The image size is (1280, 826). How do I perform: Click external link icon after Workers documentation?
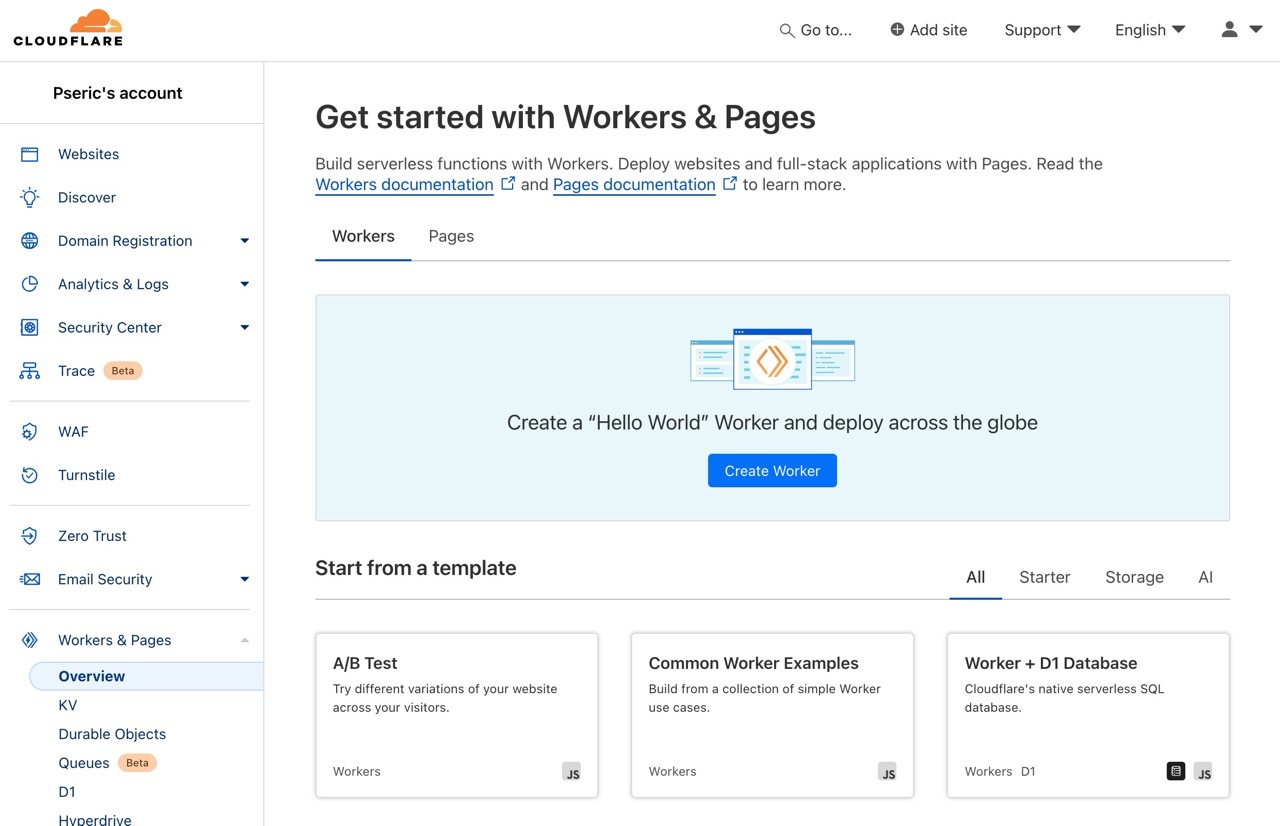pyautogui.click(x=508, y=183)
